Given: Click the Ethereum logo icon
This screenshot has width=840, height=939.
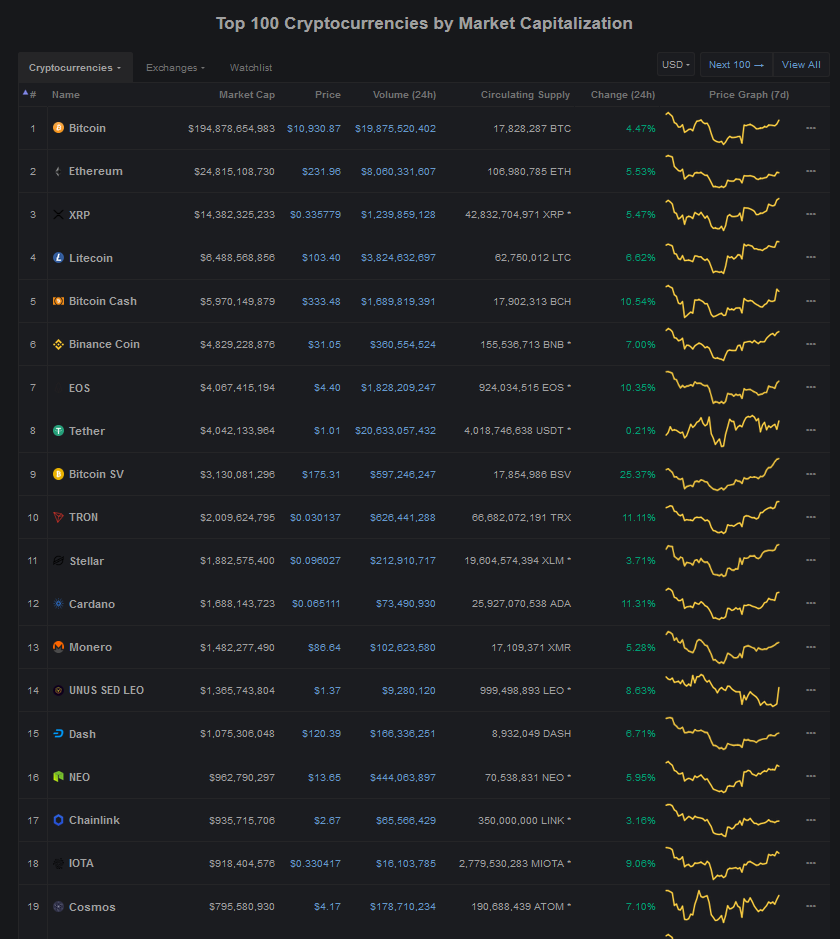Looking at the screenshot, I should tap(58, 171).
